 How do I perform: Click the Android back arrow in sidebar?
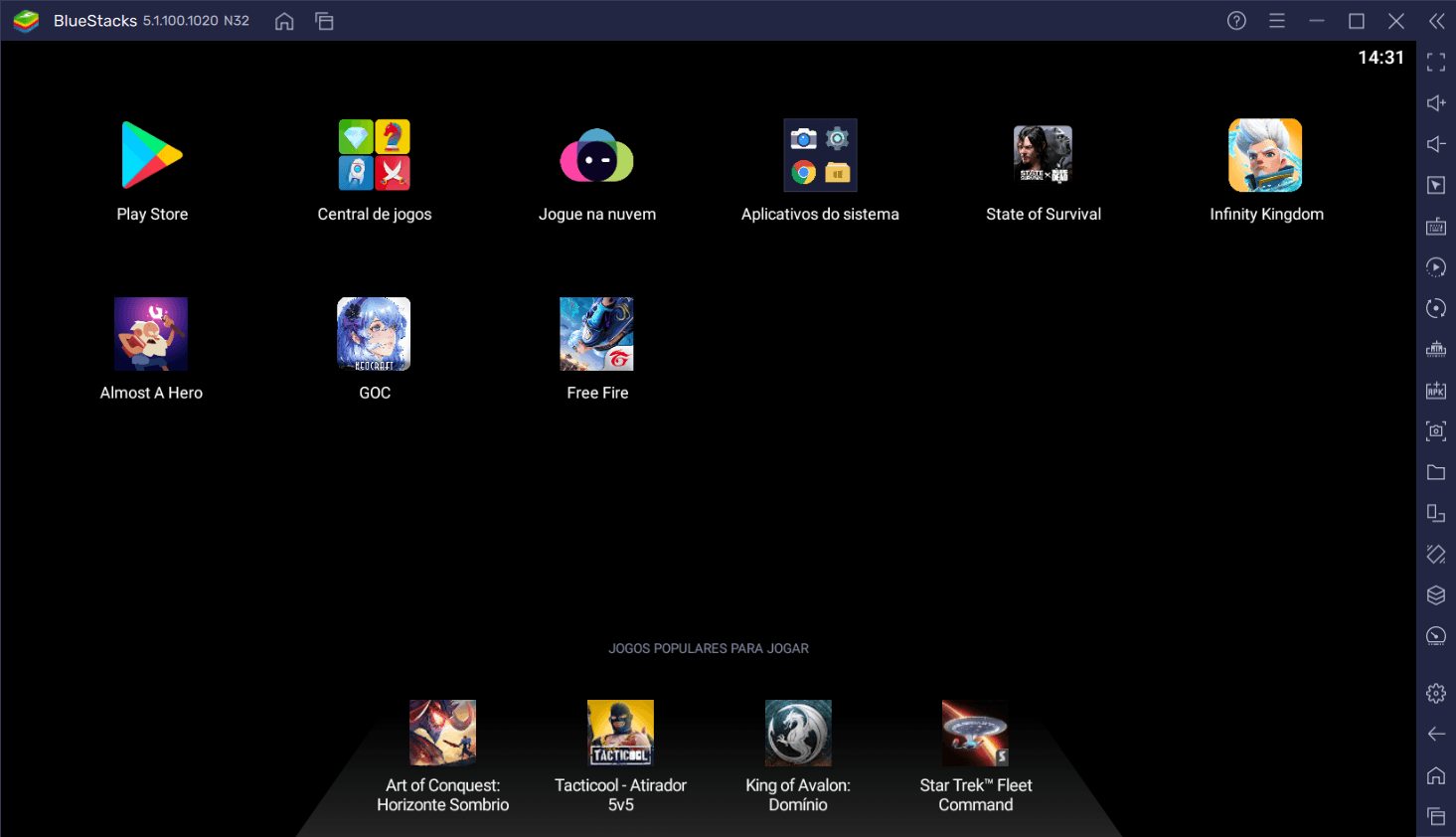1436,734
